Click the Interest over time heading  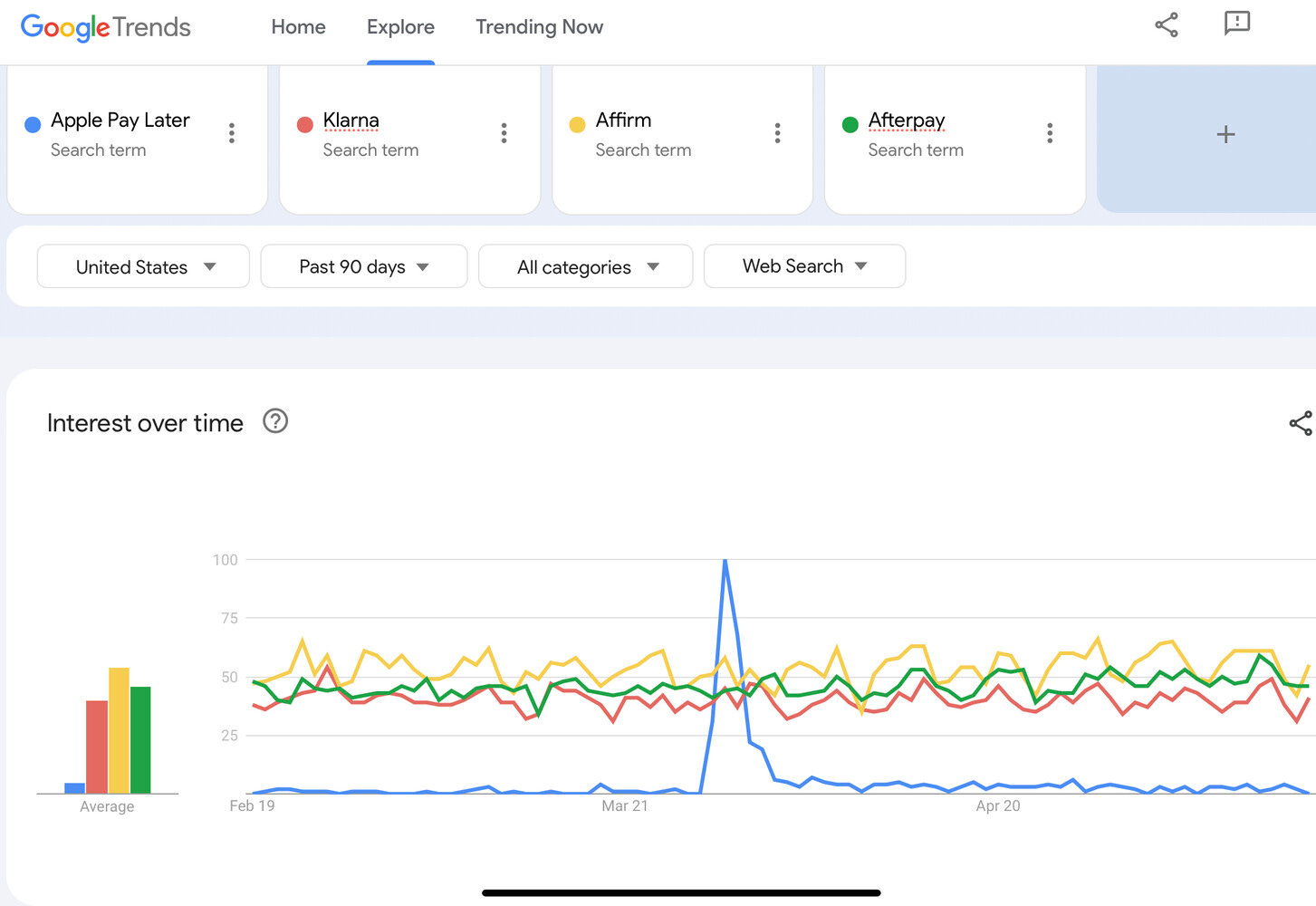pyautogui.click(x=145, y=423)
